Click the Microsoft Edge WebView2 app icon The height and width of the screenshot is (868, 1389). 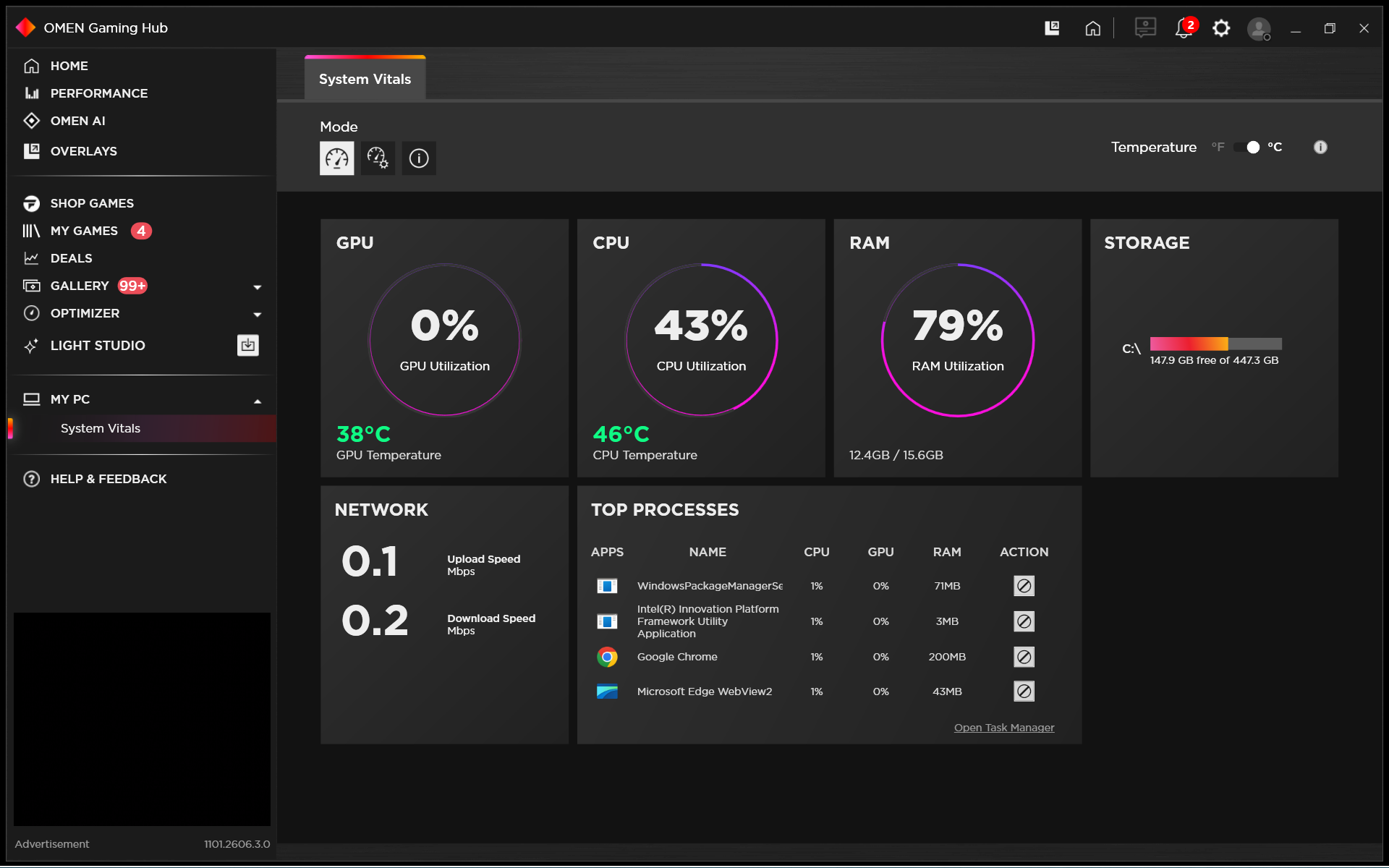tap(607, 692)
